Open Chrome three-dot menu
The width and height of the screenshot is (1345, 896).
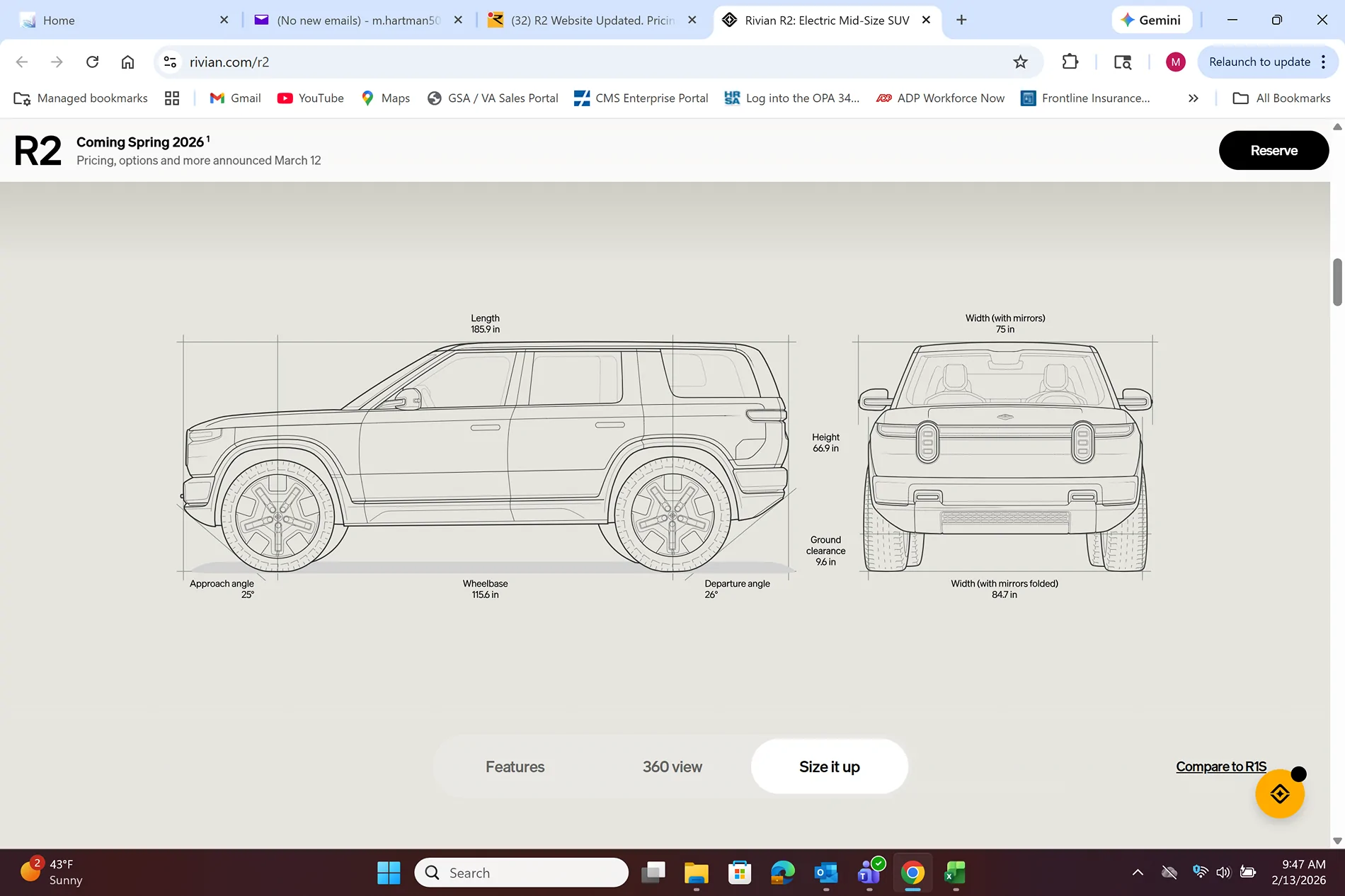pos(1324,62)
